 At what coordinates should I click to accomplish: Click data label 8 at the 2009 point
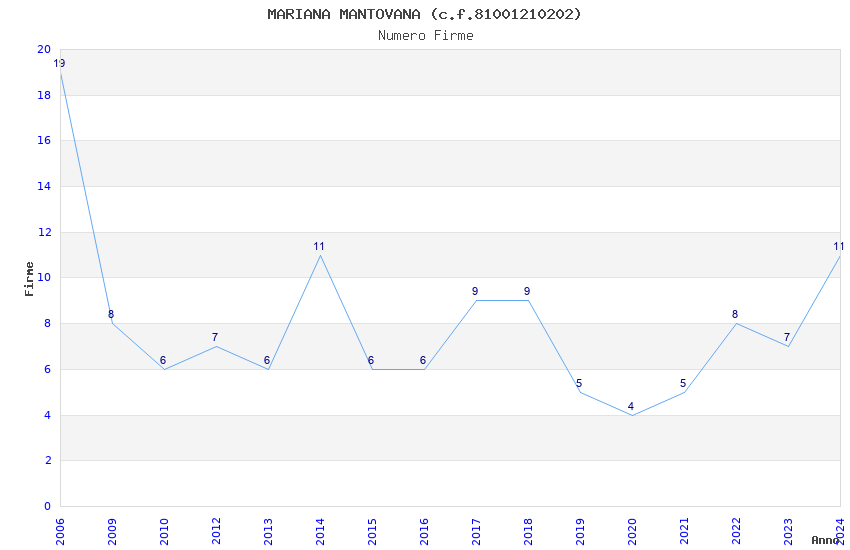(111, 314)
